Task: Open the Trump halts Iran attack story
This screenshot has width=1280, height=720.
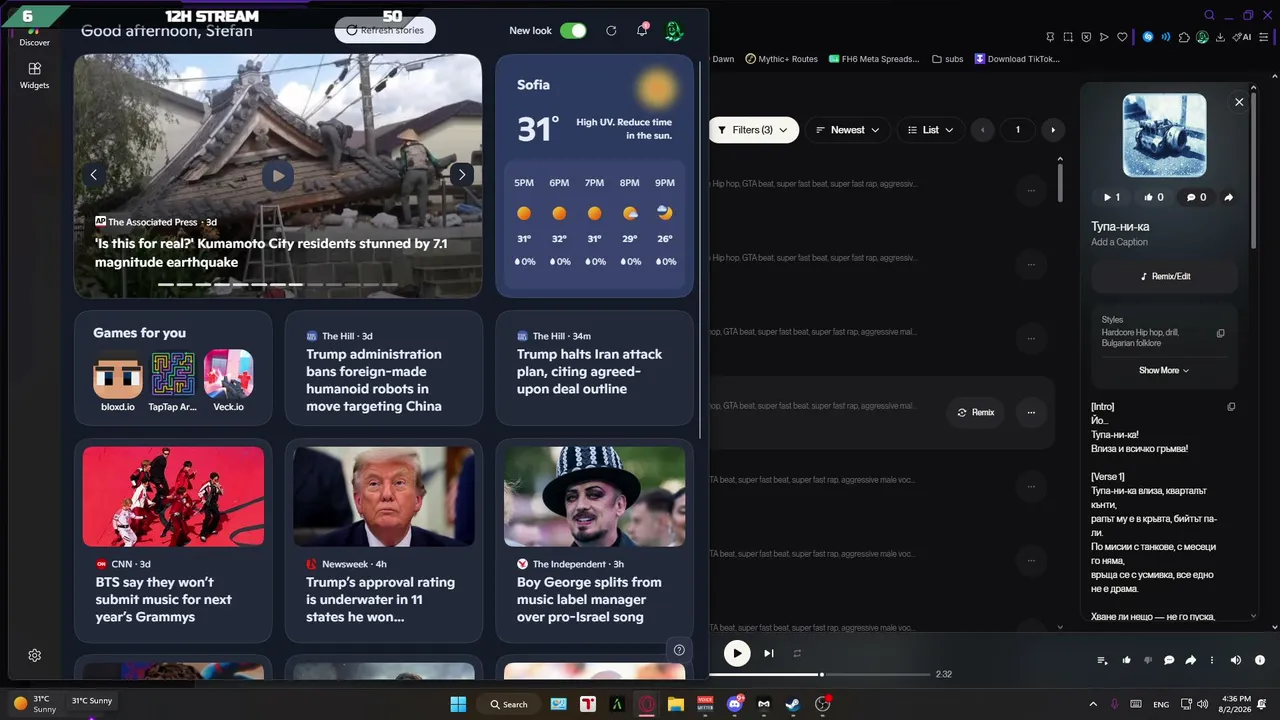Action: coord(594,368)
